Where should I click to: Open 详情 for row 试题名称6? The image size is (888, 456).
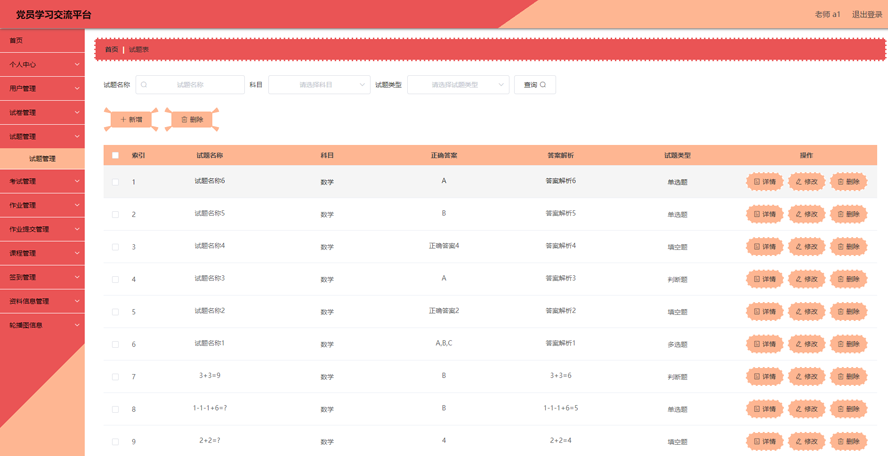click(765, 182)
